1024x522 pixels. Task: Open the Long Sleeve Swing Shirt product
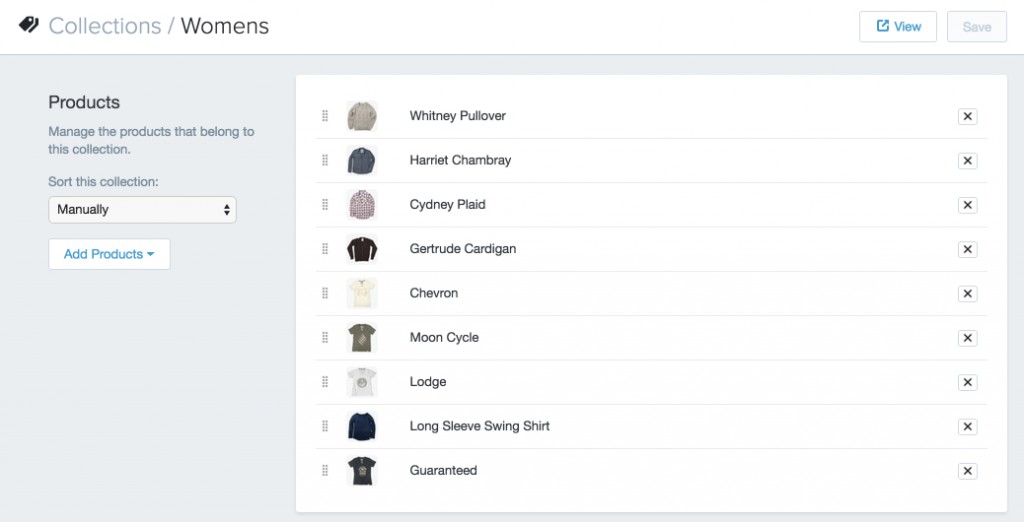479,426
